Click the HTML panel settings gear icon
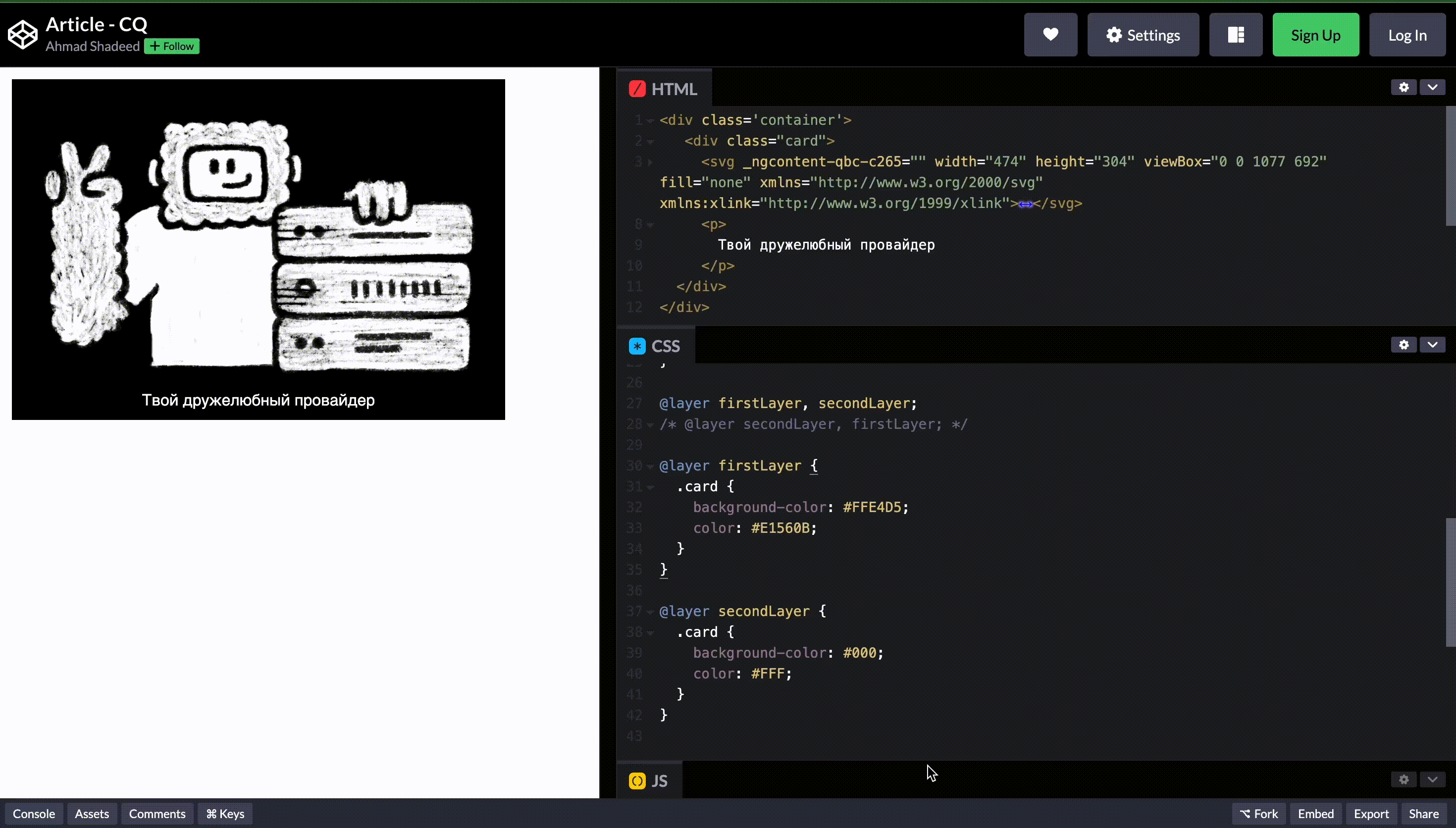Viewport: 1456px width, 828px height. (x=1404, y=88)
